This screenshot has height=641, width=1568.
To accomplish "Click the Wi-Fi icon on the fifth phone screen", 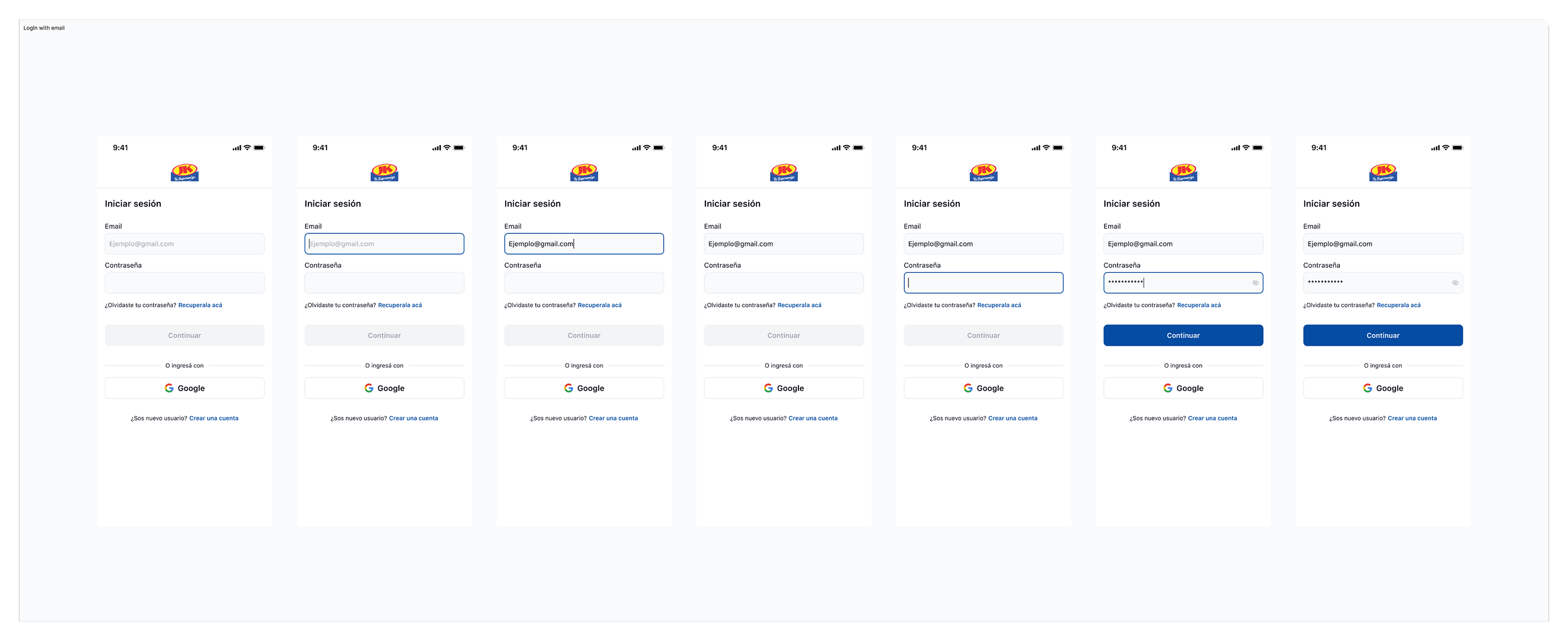I will pos(1046,148).
